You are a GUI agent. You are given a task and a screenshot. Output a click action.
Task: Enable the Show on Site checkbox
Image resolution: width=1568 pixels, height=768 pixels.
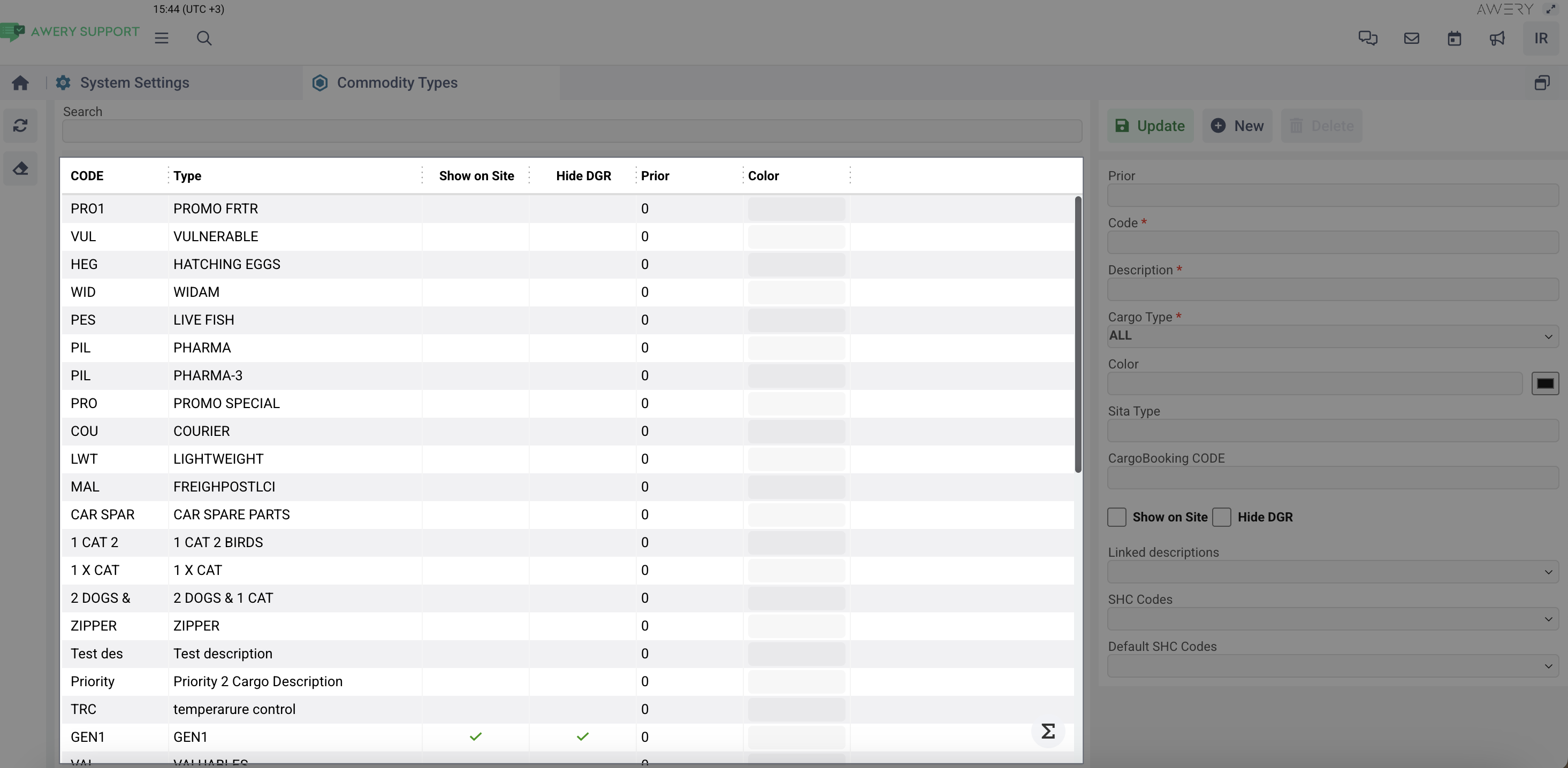(1117, 517)
